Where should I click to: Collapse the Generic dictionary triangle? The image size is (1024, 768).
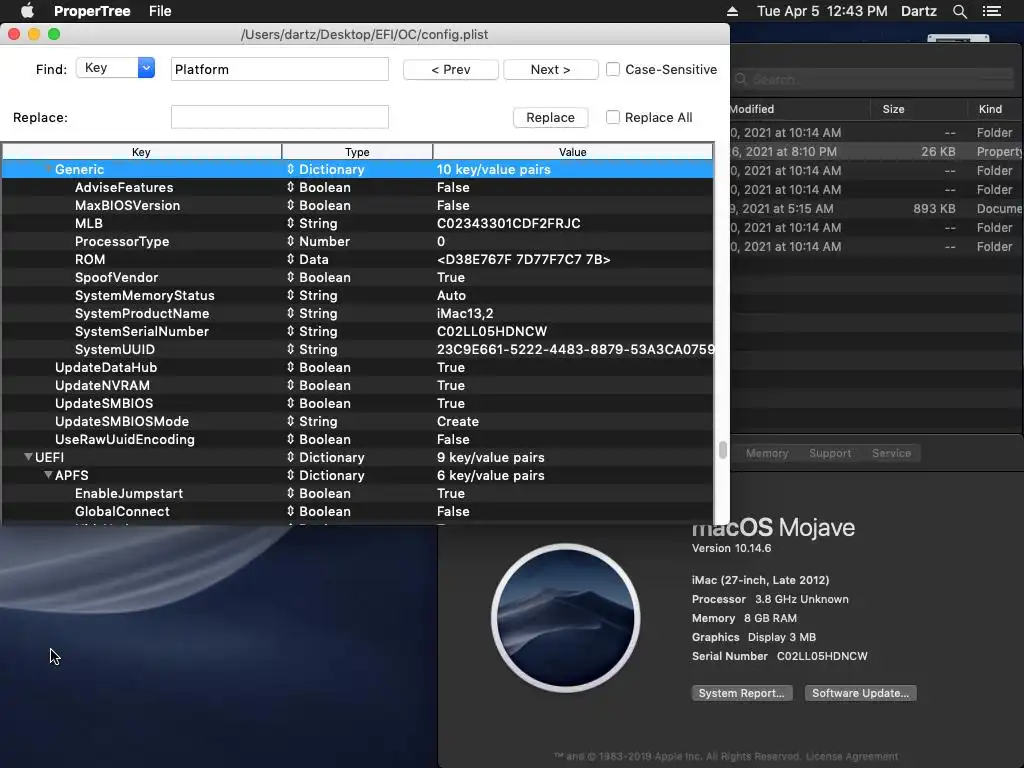48,169
